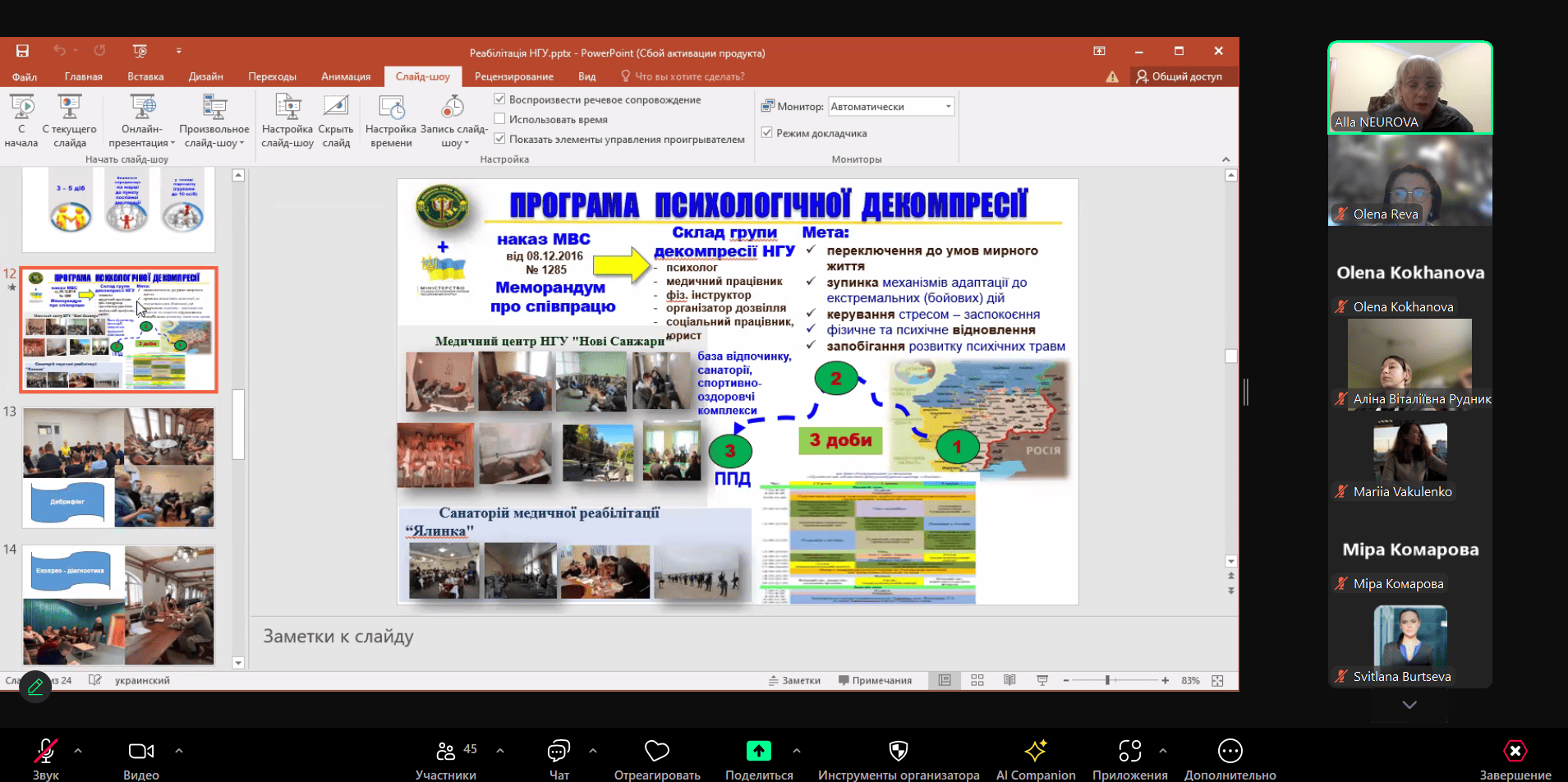
Task: Toggle Воспроизвести речевое сопровождение checkbox
Action: (499, 99)
